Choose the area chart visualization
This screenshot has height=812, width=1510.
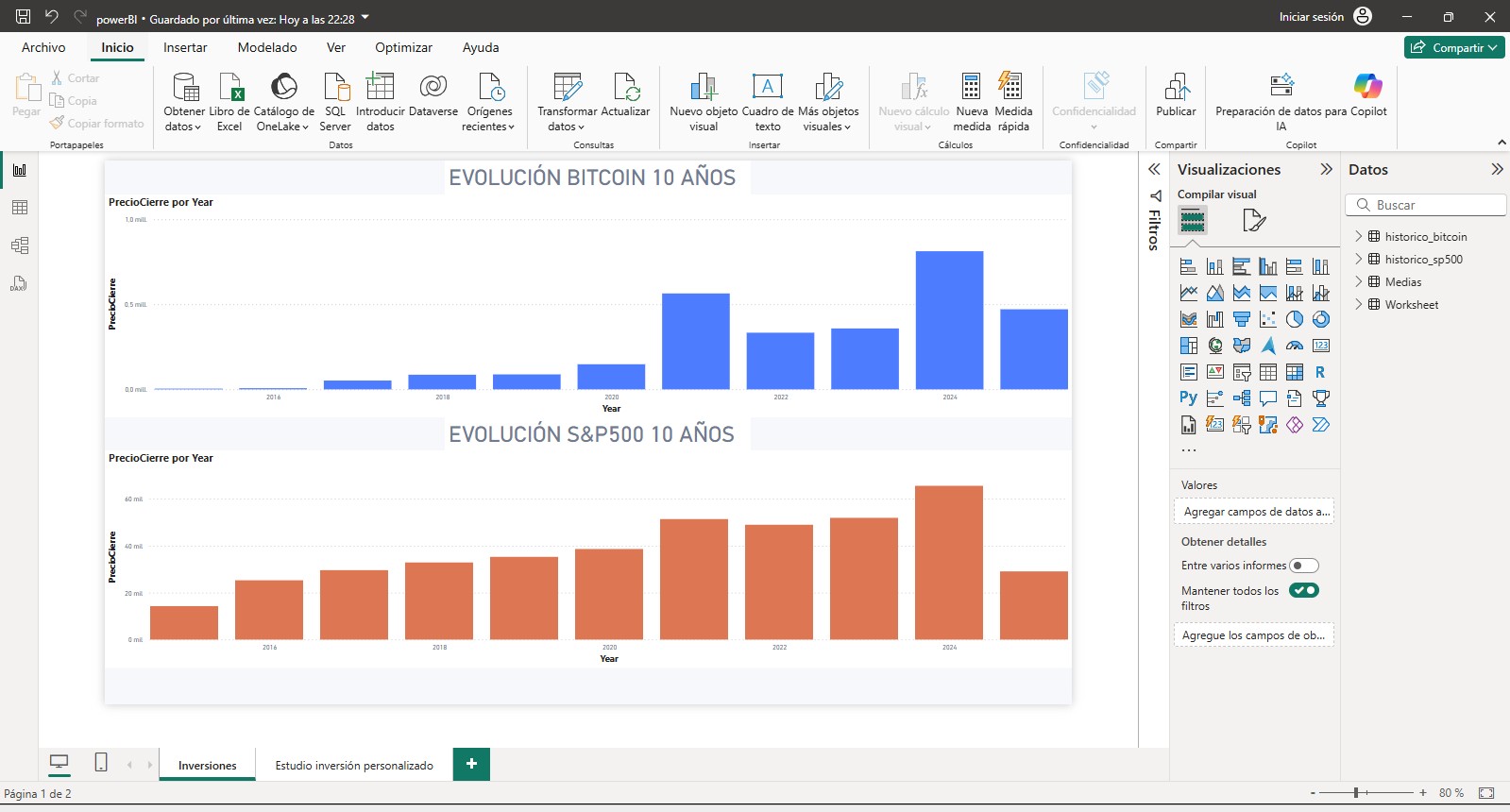(1215, 293)
